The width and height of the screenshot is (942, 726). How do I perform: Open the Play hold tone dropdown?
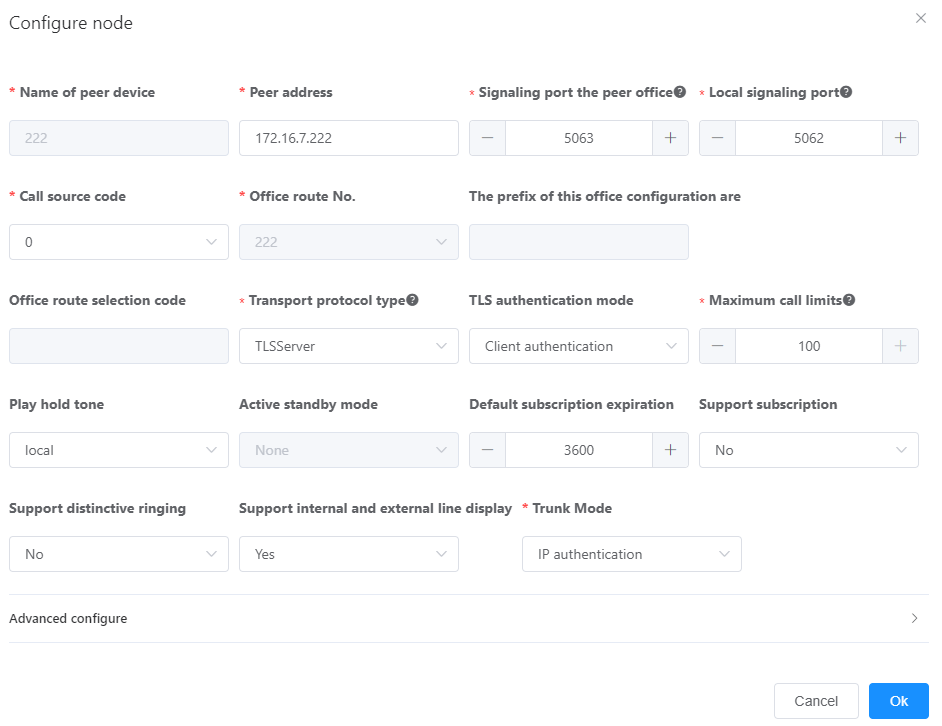(x=119, y=450)
